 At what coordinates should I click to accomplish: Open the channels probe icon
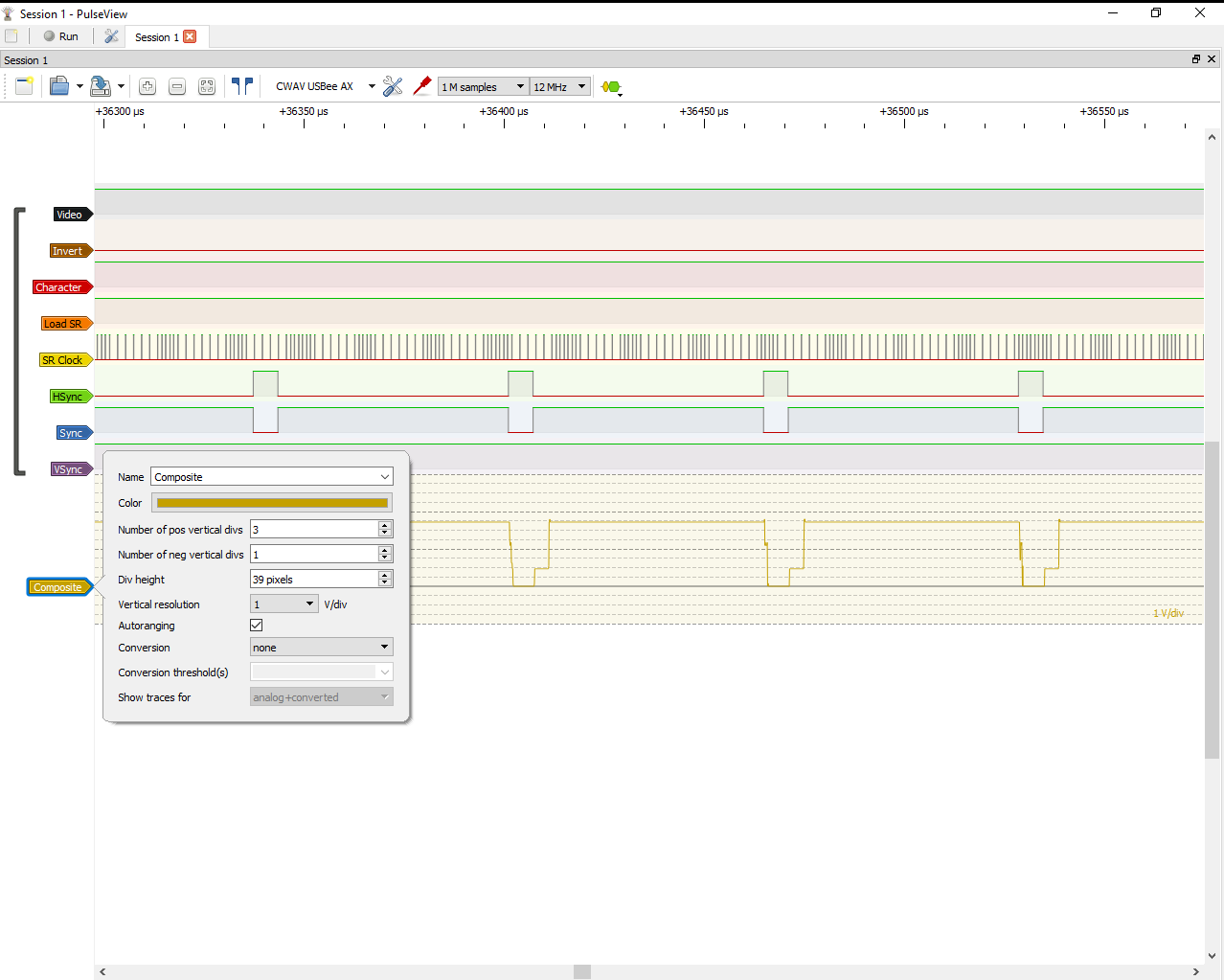[x=421, y=86]
